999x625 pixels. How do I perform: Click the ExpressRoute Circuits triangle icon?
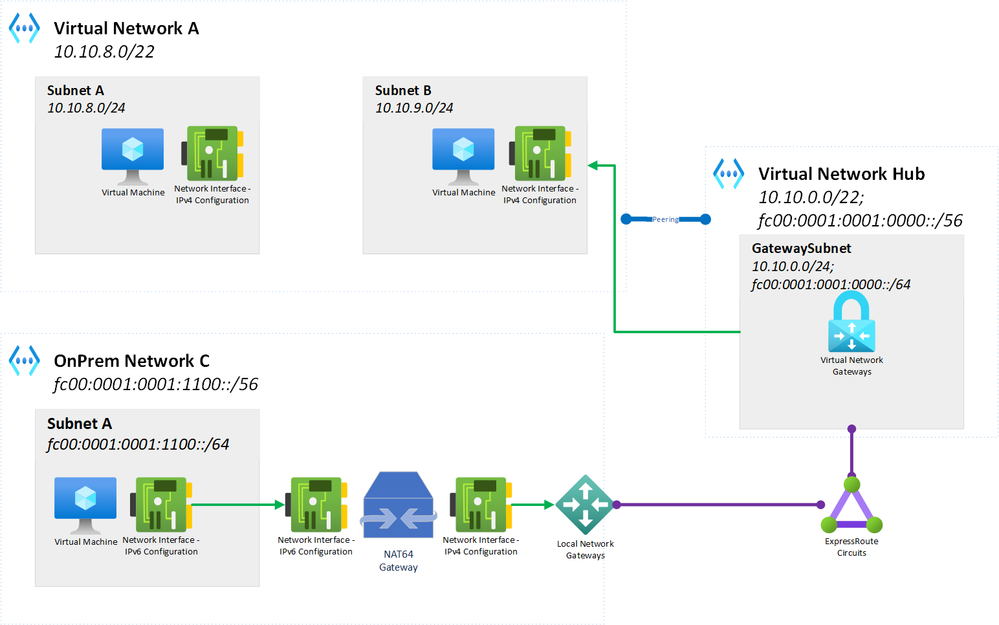coord(852,505)
